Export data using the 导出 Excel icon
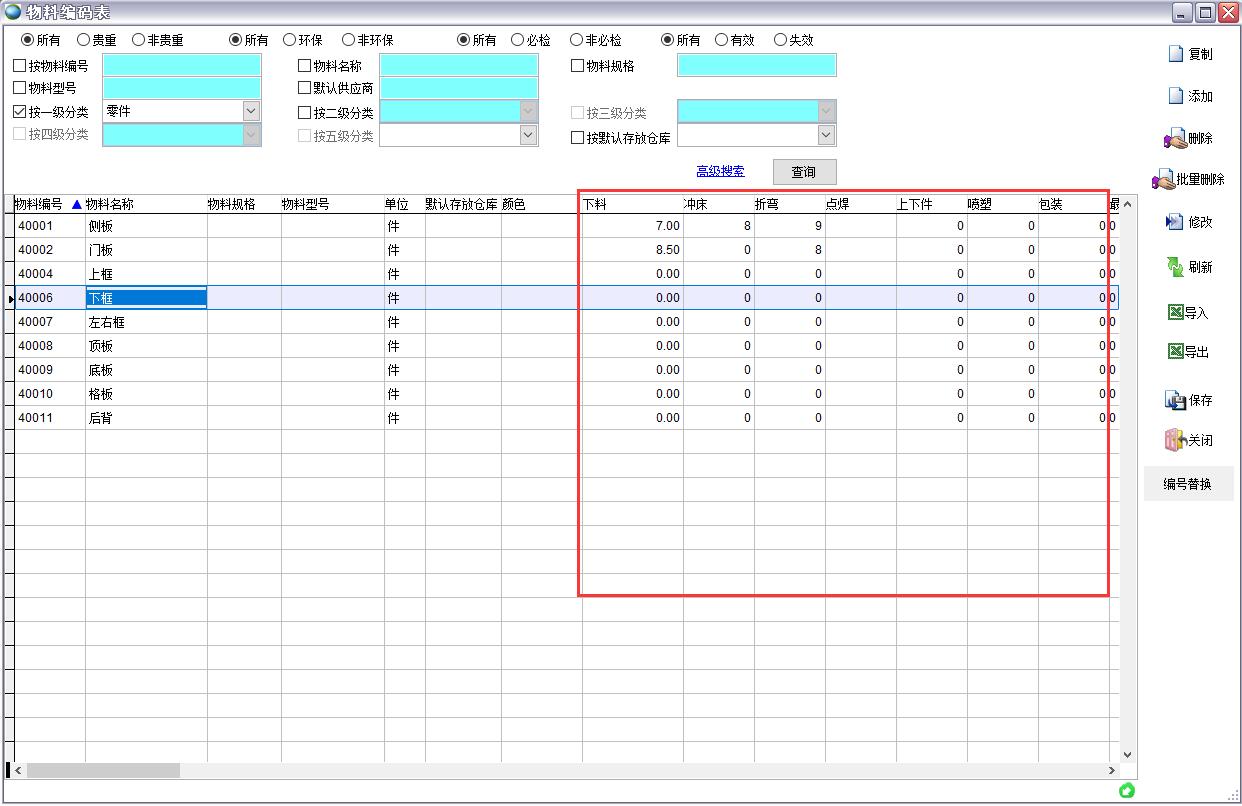The height and width of the screenshot is (806, 1242). click(1176, 352)
